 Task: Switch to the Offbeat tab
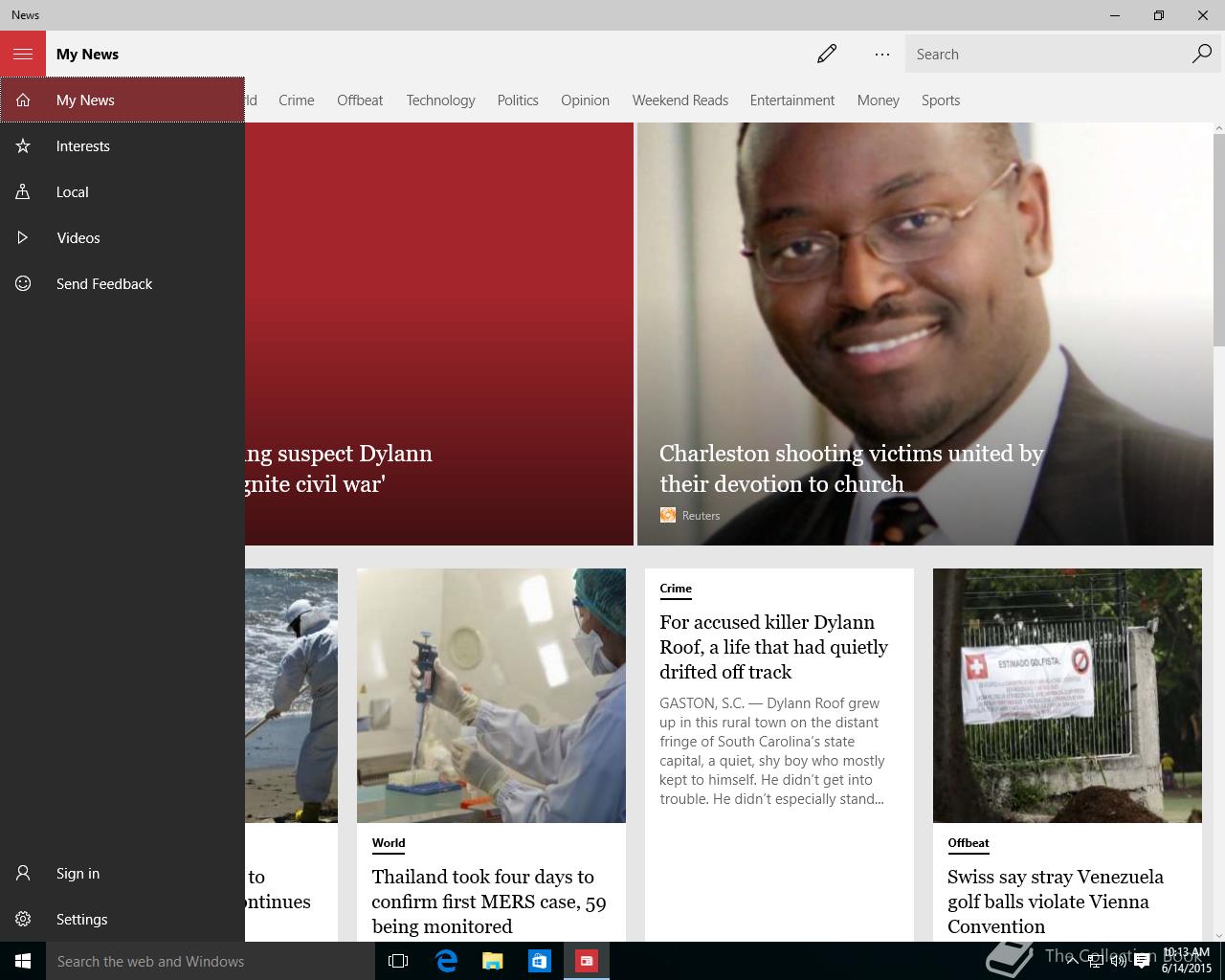(360, 100)
